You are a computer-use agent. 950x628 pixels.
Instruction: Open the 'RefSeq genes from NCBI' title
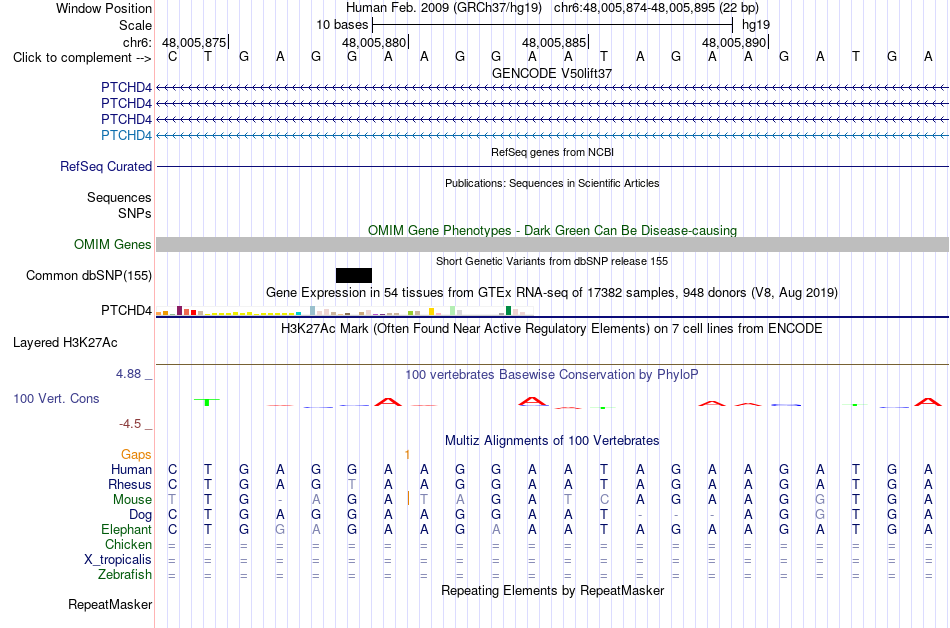coord(553,152)
